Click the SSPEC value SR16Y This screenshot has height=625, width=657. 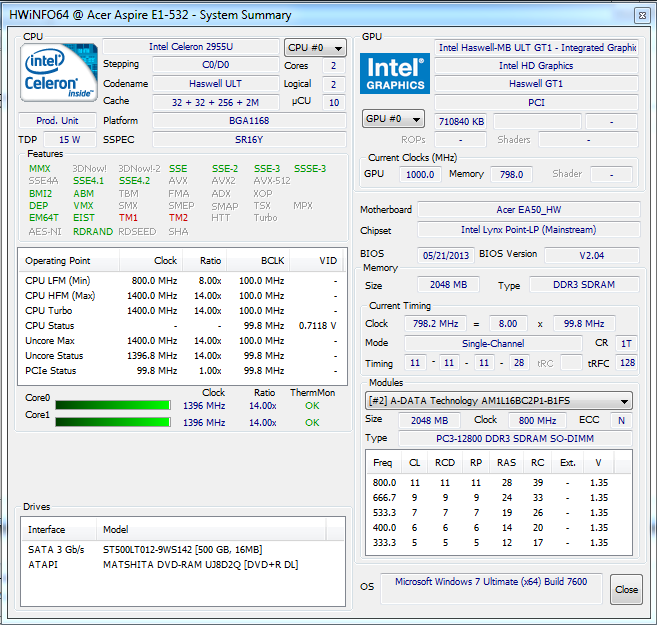click(x=249, y=139)
